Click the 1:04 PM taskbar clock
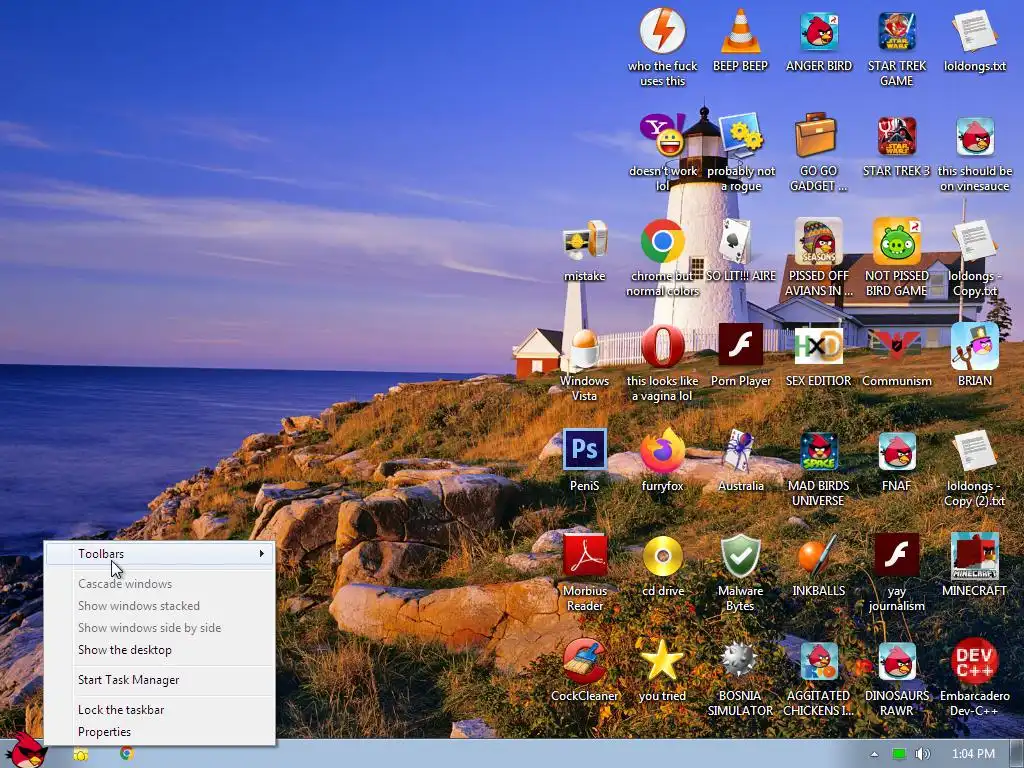This screenshot has height=768, width=1024. 973,754
